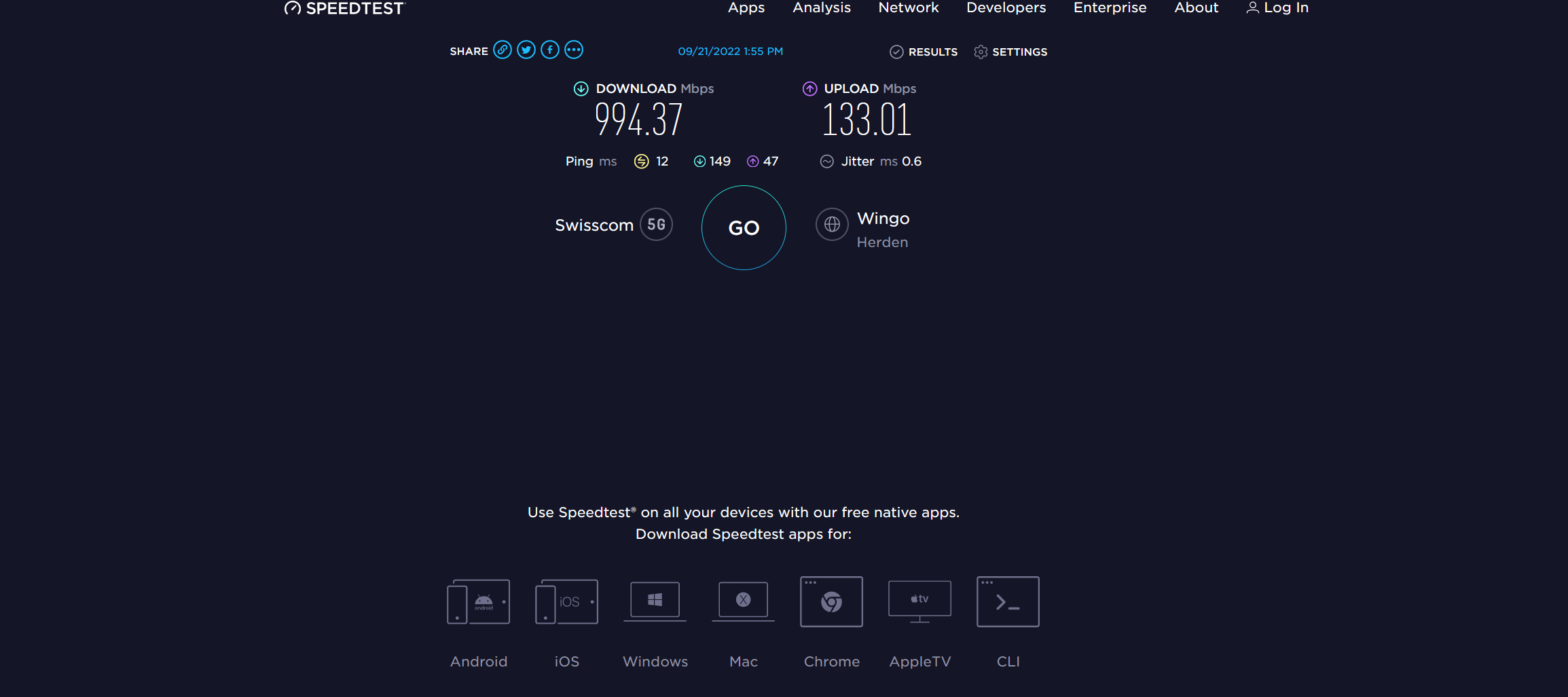Click the Chrome label
1568x697 pixels.
click(832, 662)
